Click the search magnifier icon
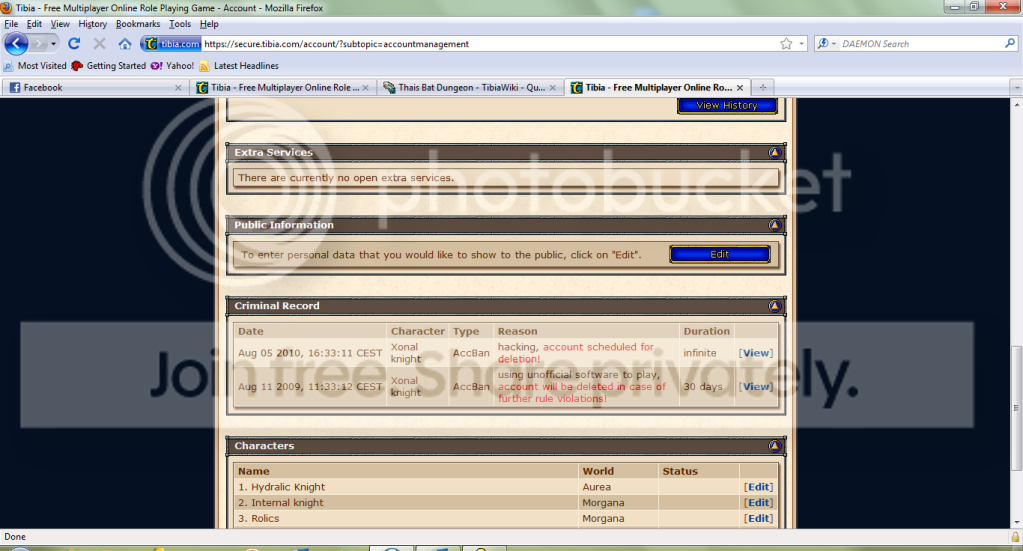This screenshot has height=551, width=1023. tap(1010, 44)
